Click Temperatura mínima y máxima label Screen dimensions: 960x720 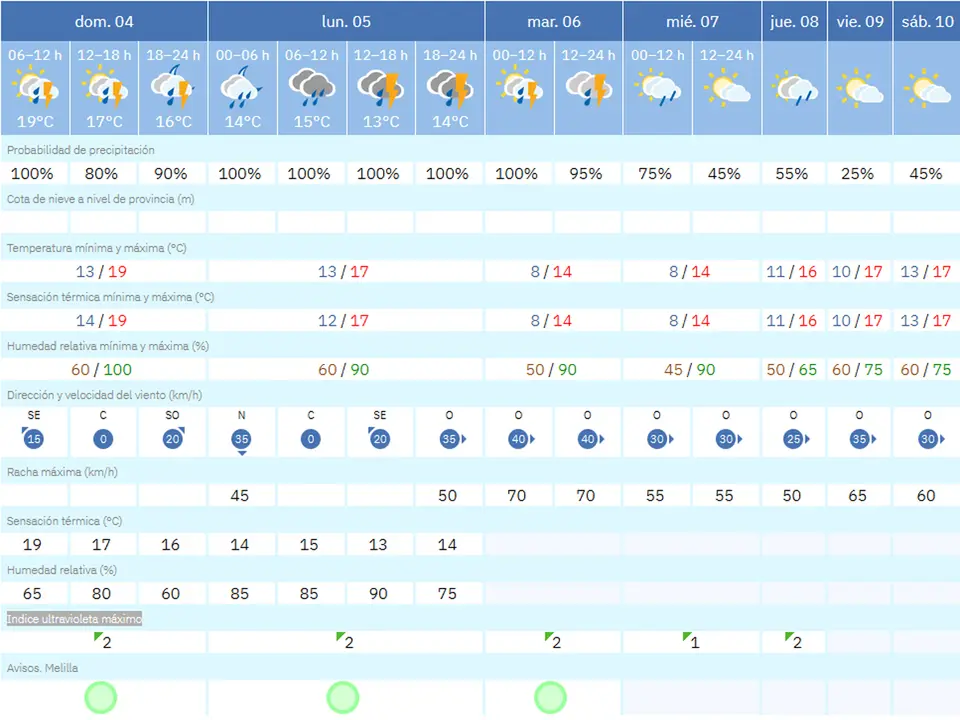[97, 248]
